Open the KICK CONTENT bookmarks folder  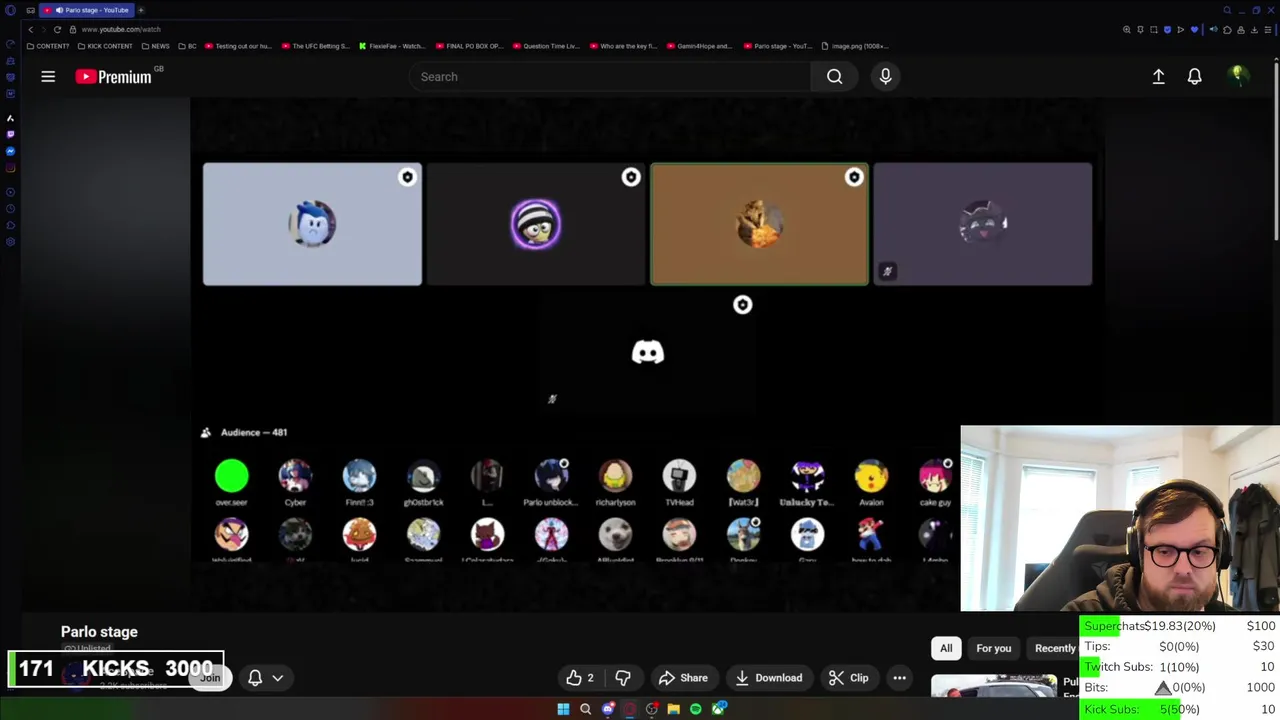(x=106, y=46)
